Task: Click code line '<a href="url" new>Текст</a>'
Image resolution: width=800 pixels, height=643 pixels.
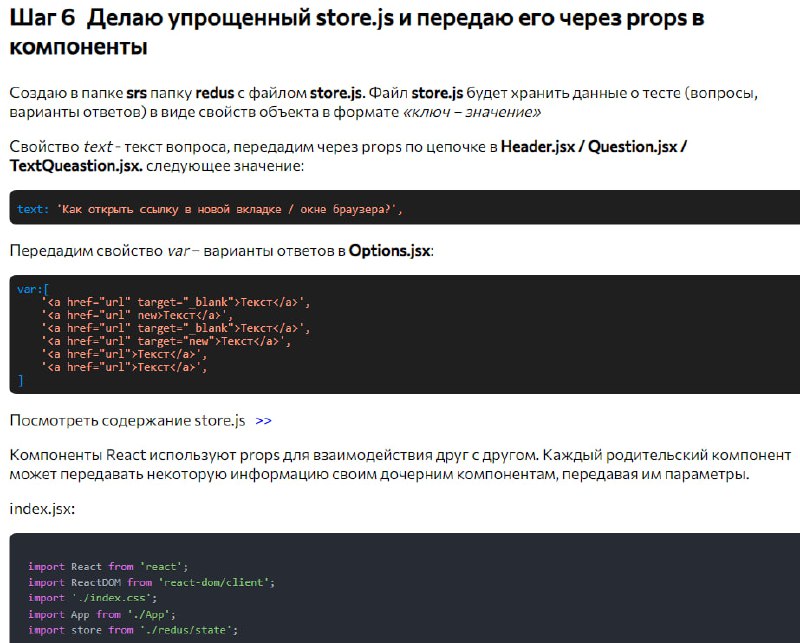Action: (137, 315)
